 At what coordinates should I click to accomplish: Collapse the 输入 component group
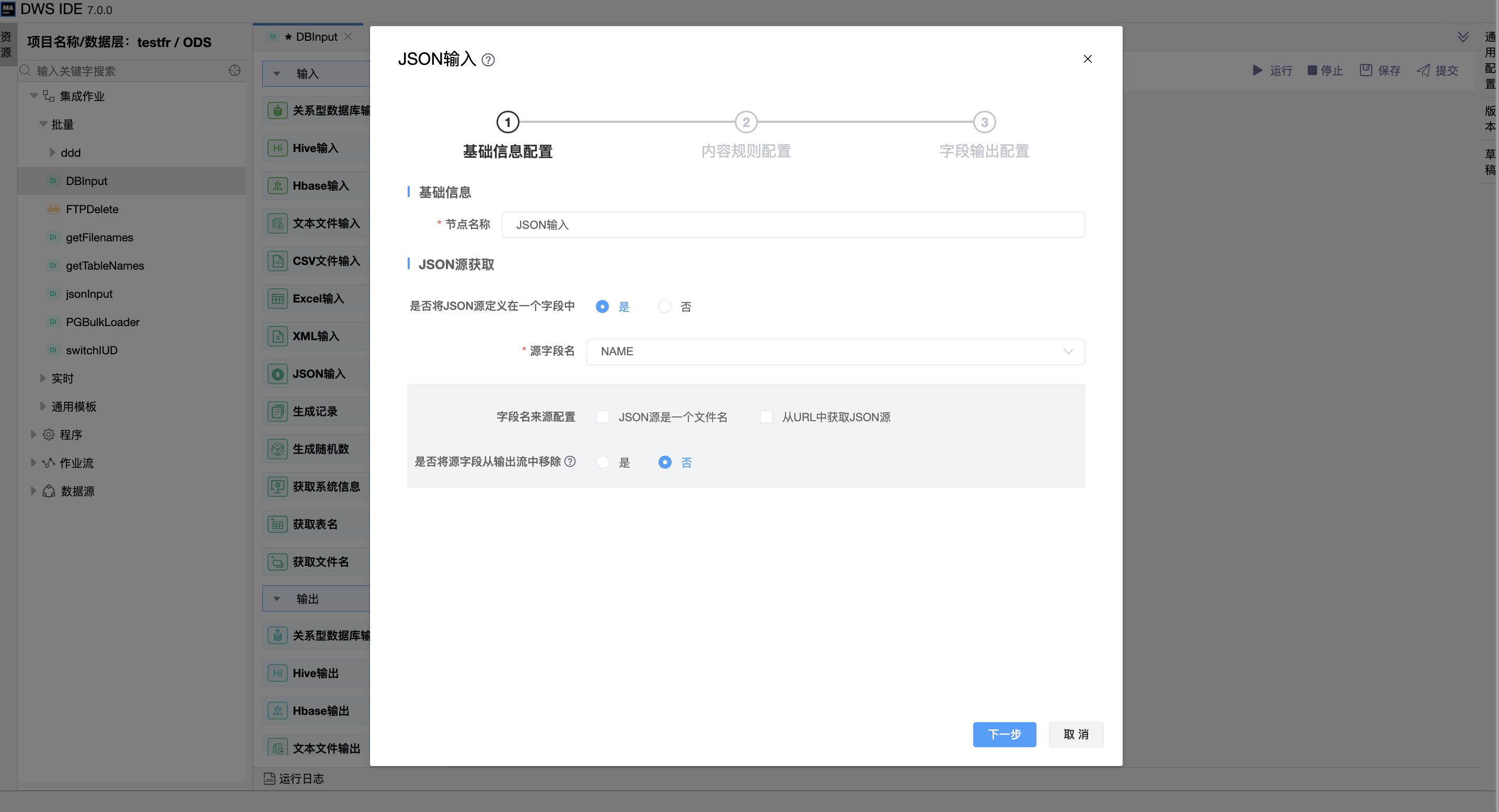pyautogui.click(x=277, y=74)
